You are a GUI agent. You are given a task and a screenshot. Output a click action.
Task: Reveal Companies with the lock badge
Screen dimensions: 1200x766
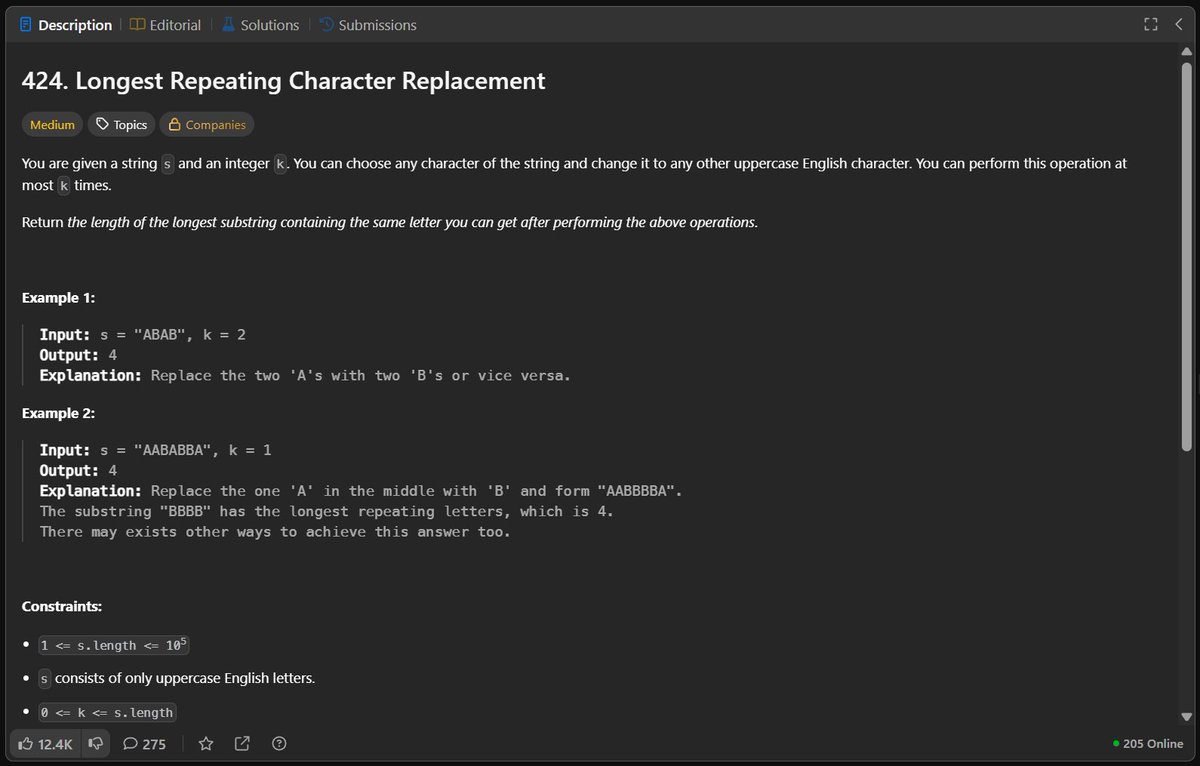(206, 124)
